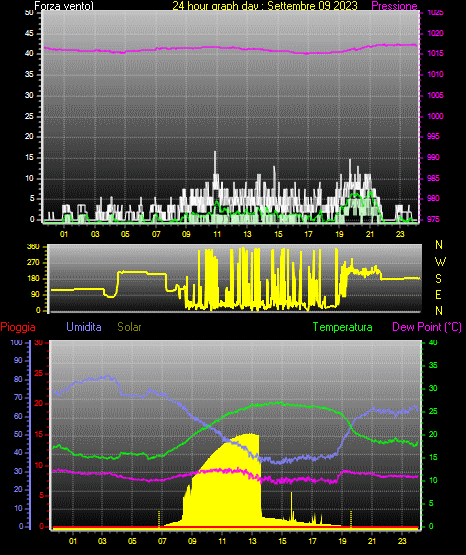Click the 1015 pressure axis value
The width and height of the screenshot is (466, 555).
435,53
